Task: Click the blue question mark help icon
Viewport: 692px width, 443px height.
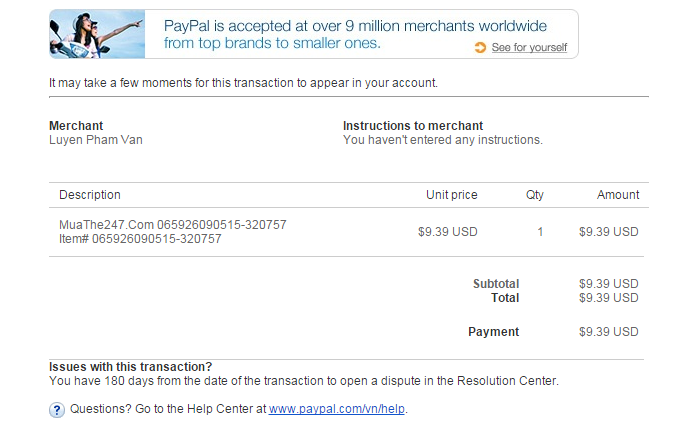Action: (x=57, y=409)
